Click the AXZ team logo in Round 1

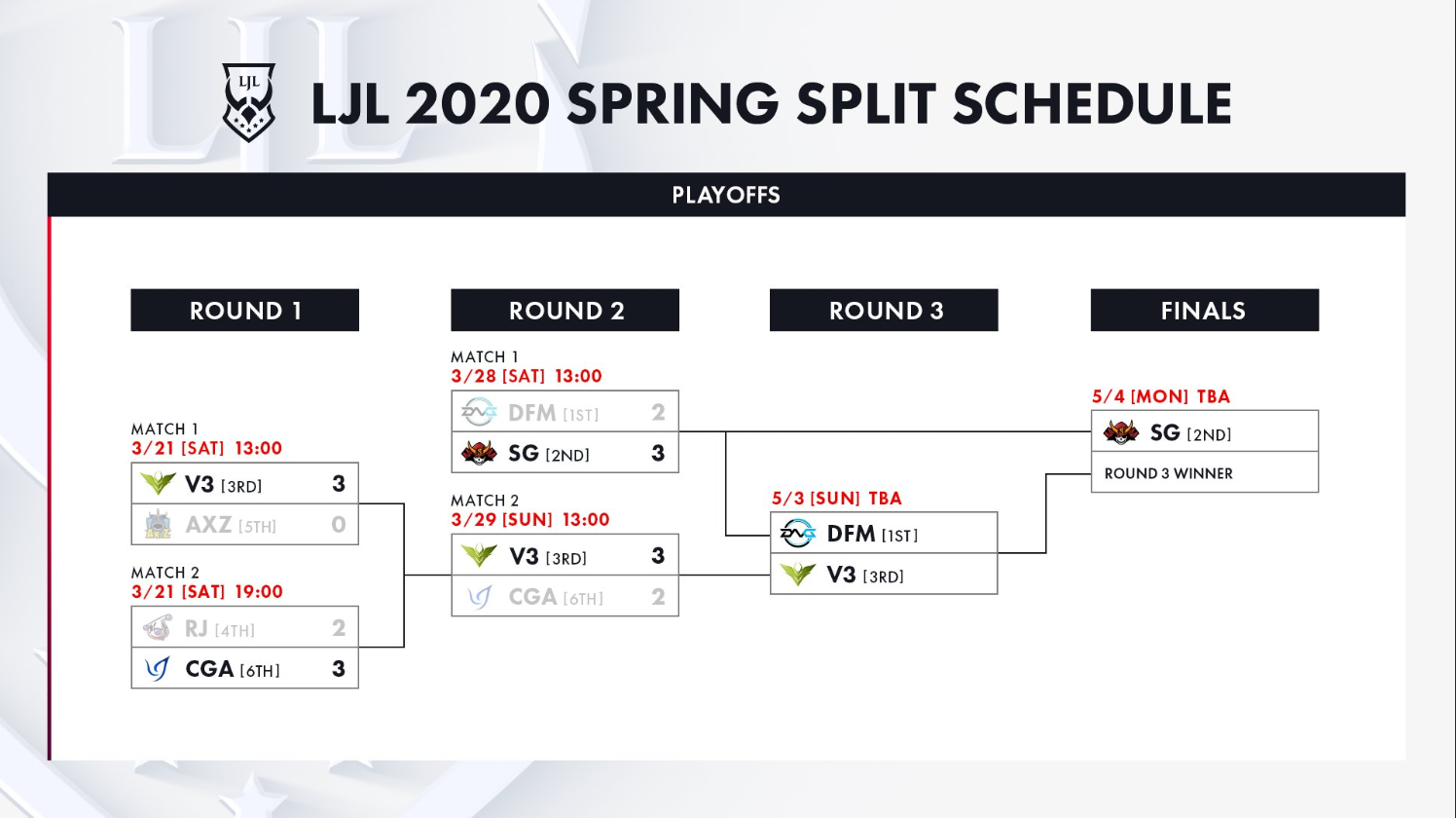[x=158, y=524]
